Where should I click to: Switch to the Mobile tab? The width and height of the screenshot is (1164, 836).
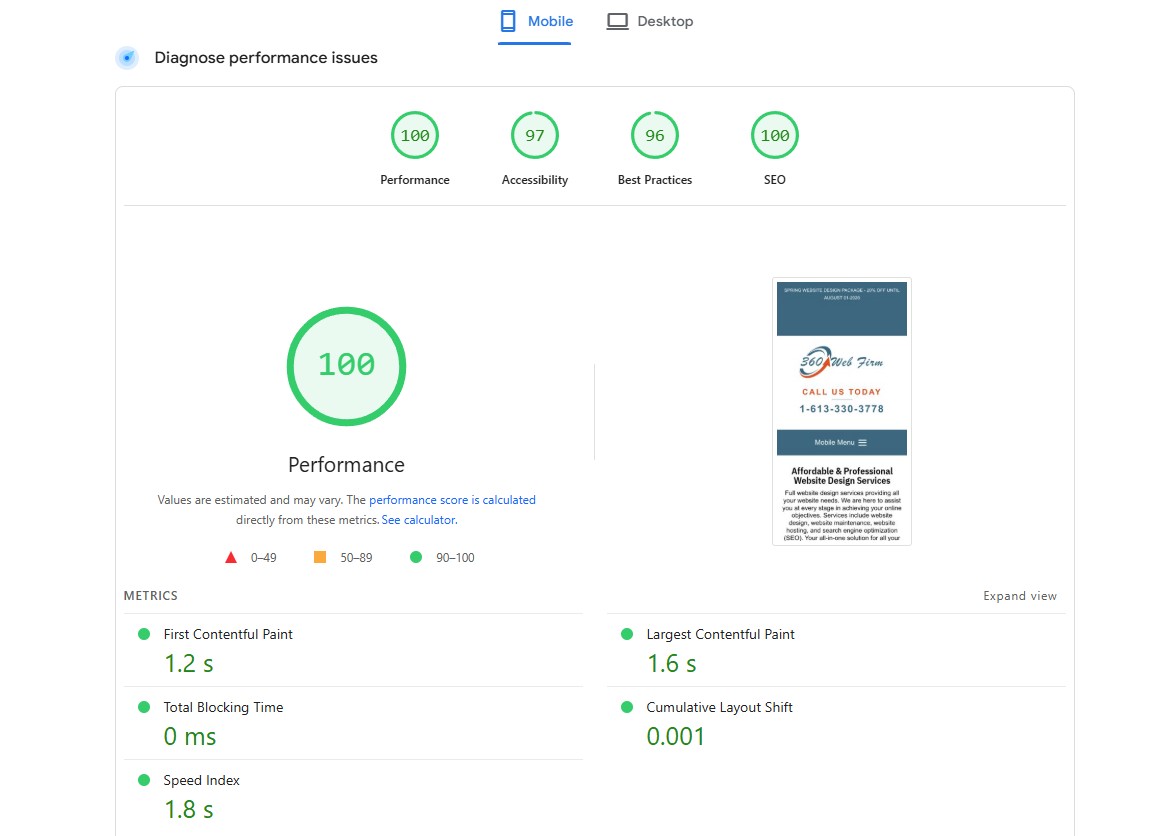click(x=535, y=20)
